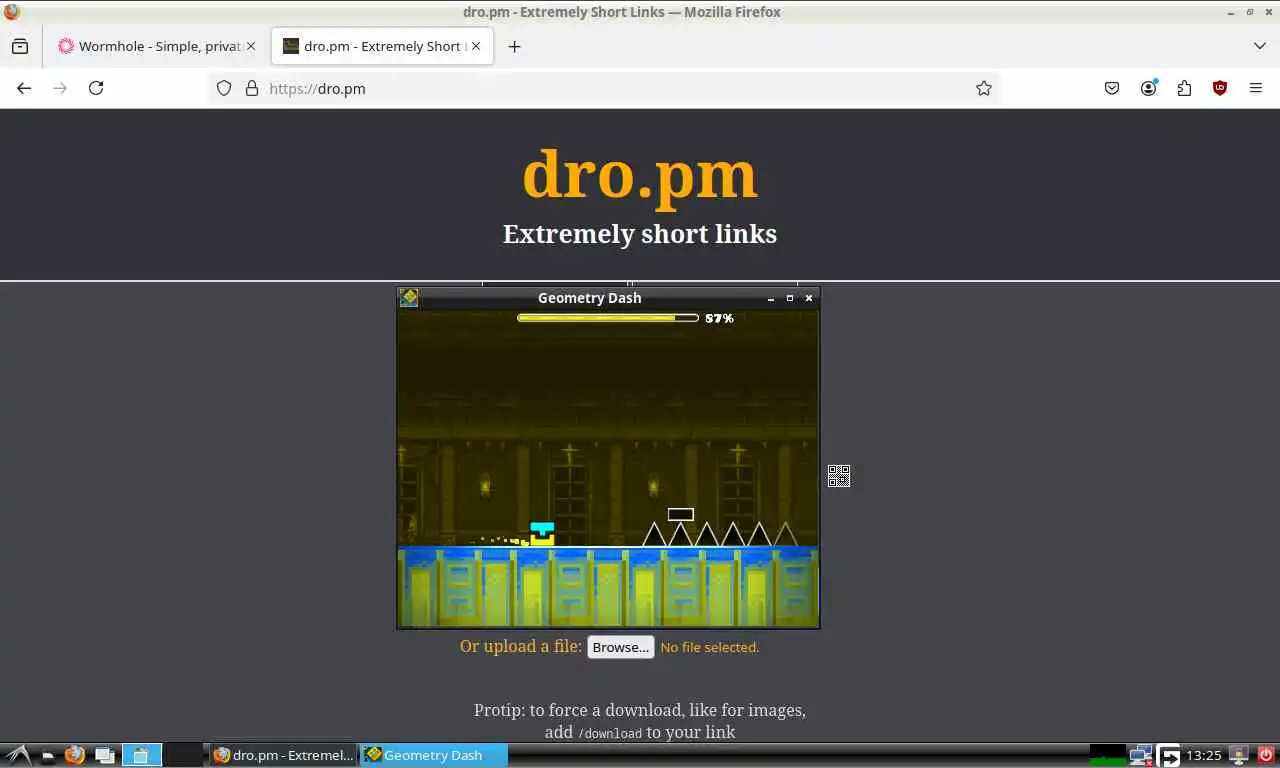Bookmark this page with the star icon
The image size is (1280, 768).
point(984,88)
